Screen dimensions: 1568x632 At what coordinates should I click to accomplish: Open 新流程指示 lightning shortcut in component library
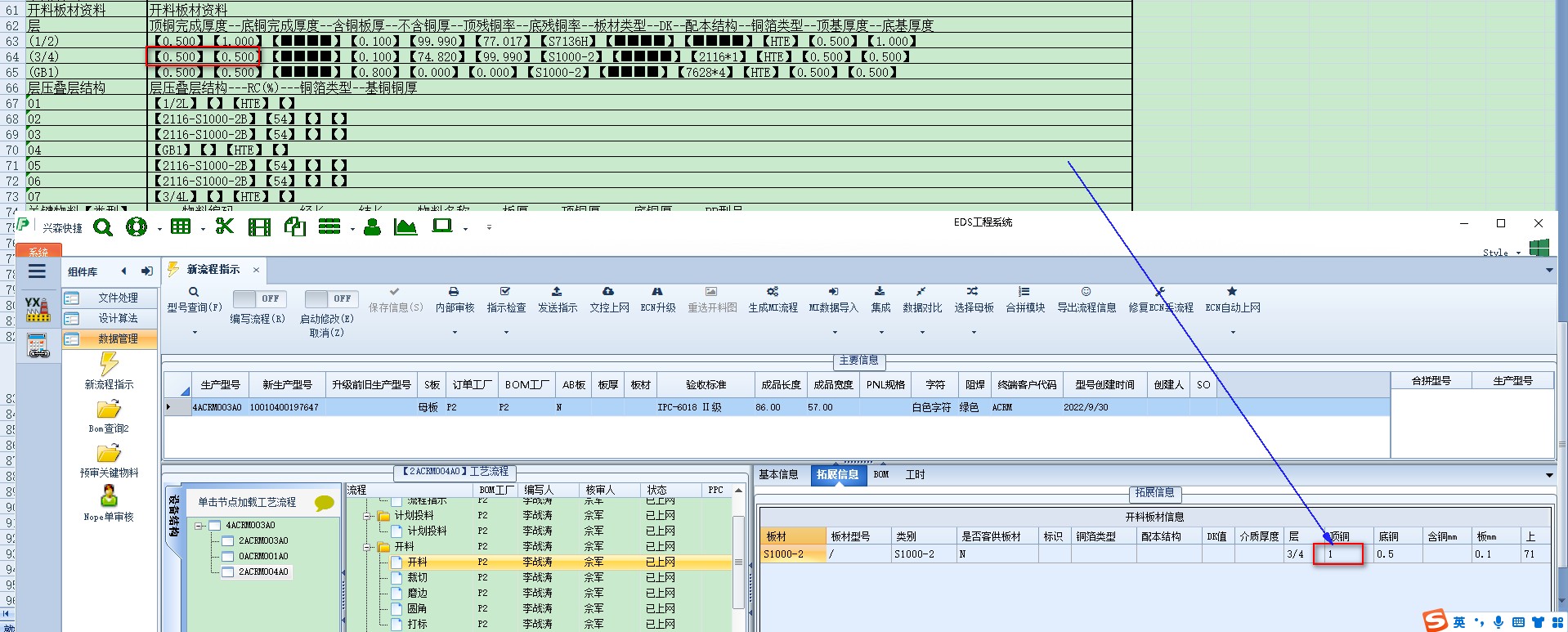(x=109, y=371)
